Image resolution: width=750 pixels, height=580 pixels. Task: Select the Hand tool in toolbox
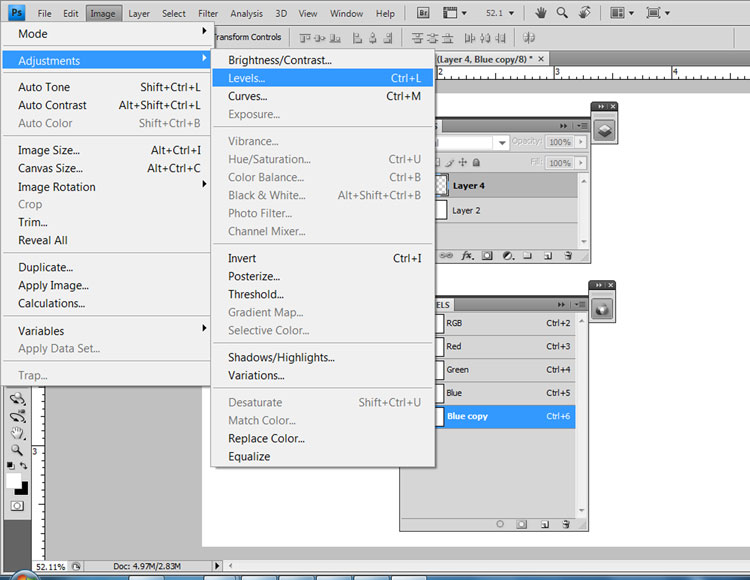pos(18,433)
